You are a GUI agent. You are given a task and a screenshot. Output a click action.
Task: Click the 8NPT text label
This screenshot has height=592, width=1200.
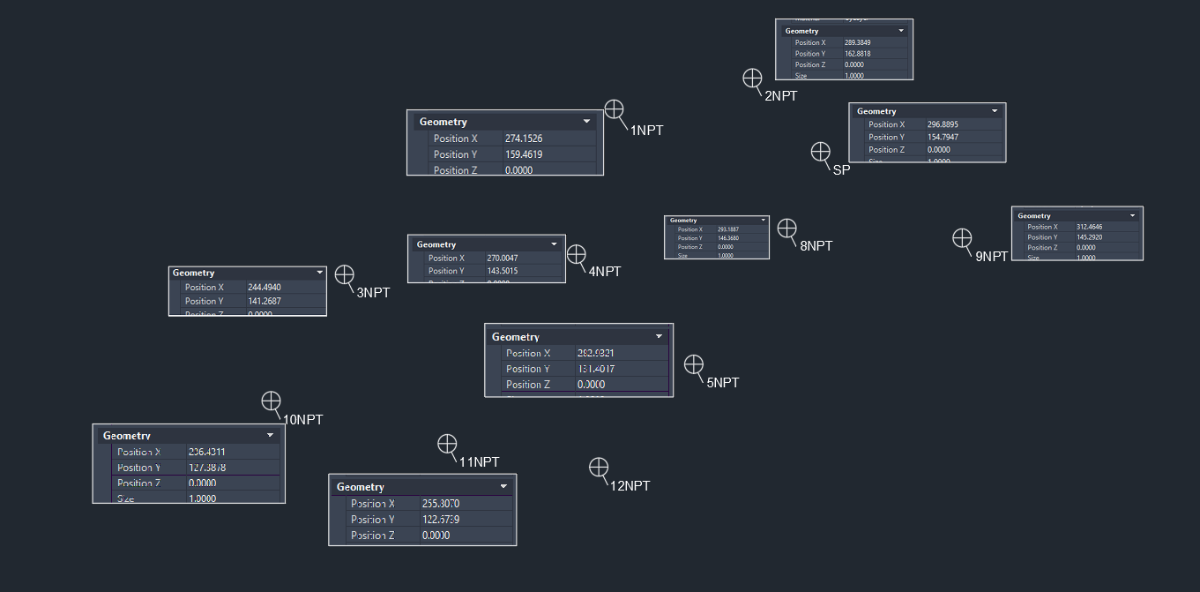pos(816,246)
